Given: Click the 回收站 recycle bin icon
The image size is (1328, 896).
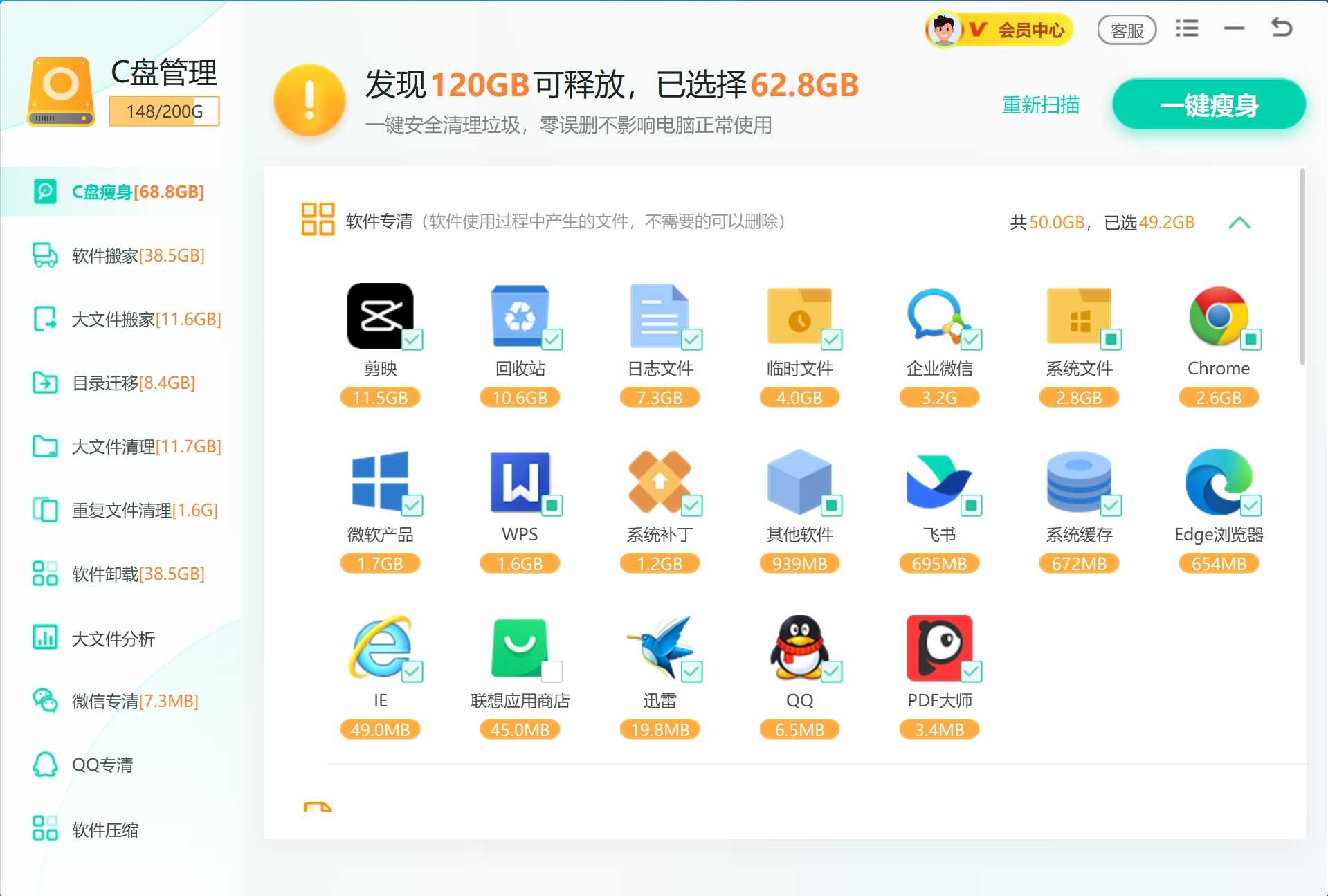Looking at the screenshot, I should pos(520,316).
